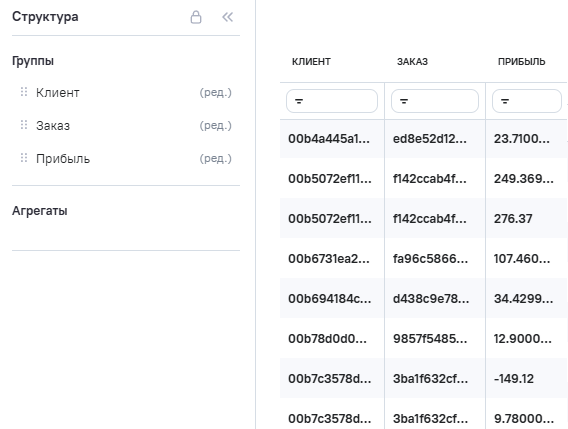Click the filter icon in Клиент column
The width and height of the screenshot is (568, 429).
pyautogui.click(x=299, y=101)
